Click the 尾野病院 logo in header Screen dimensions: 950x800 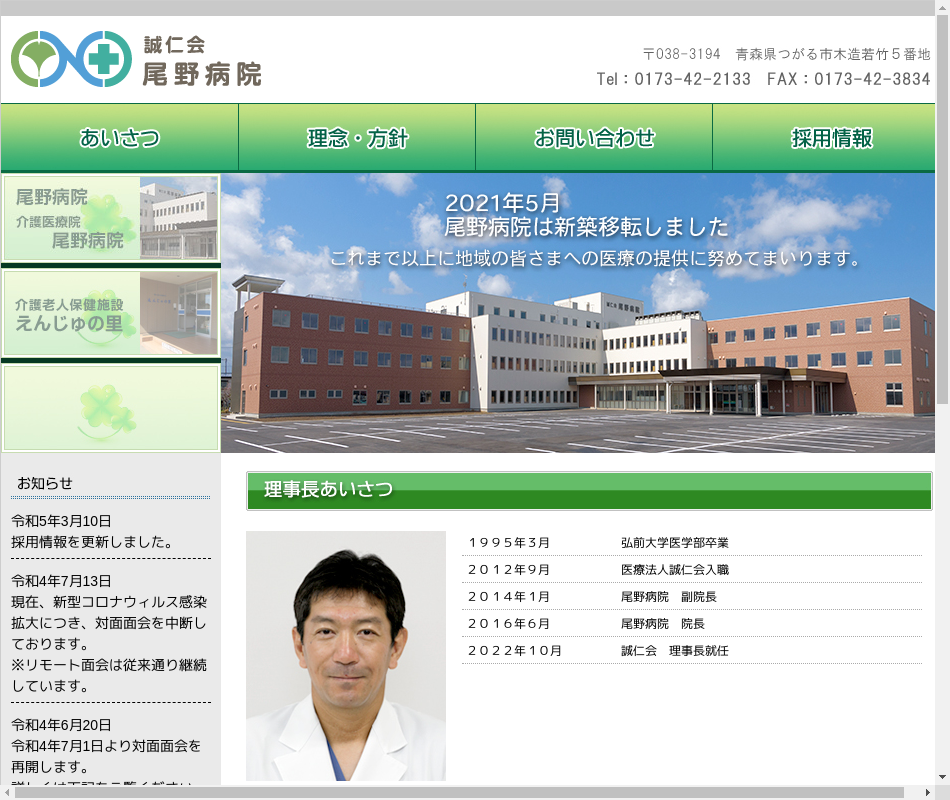click(x=137, y=60)
